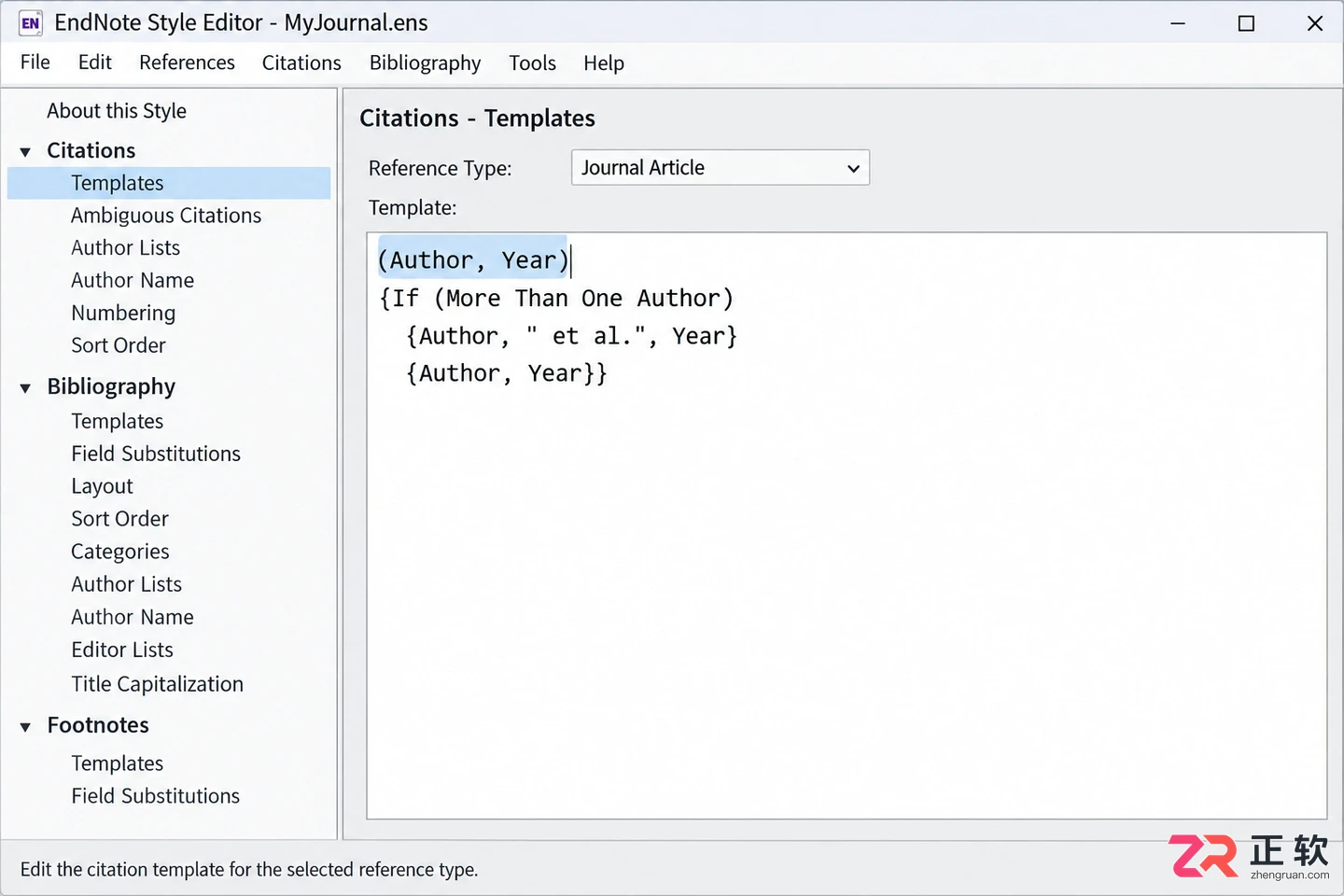Open the Help menu
The width and height of the screenshot is (1344, 896).
click(604, 63)
